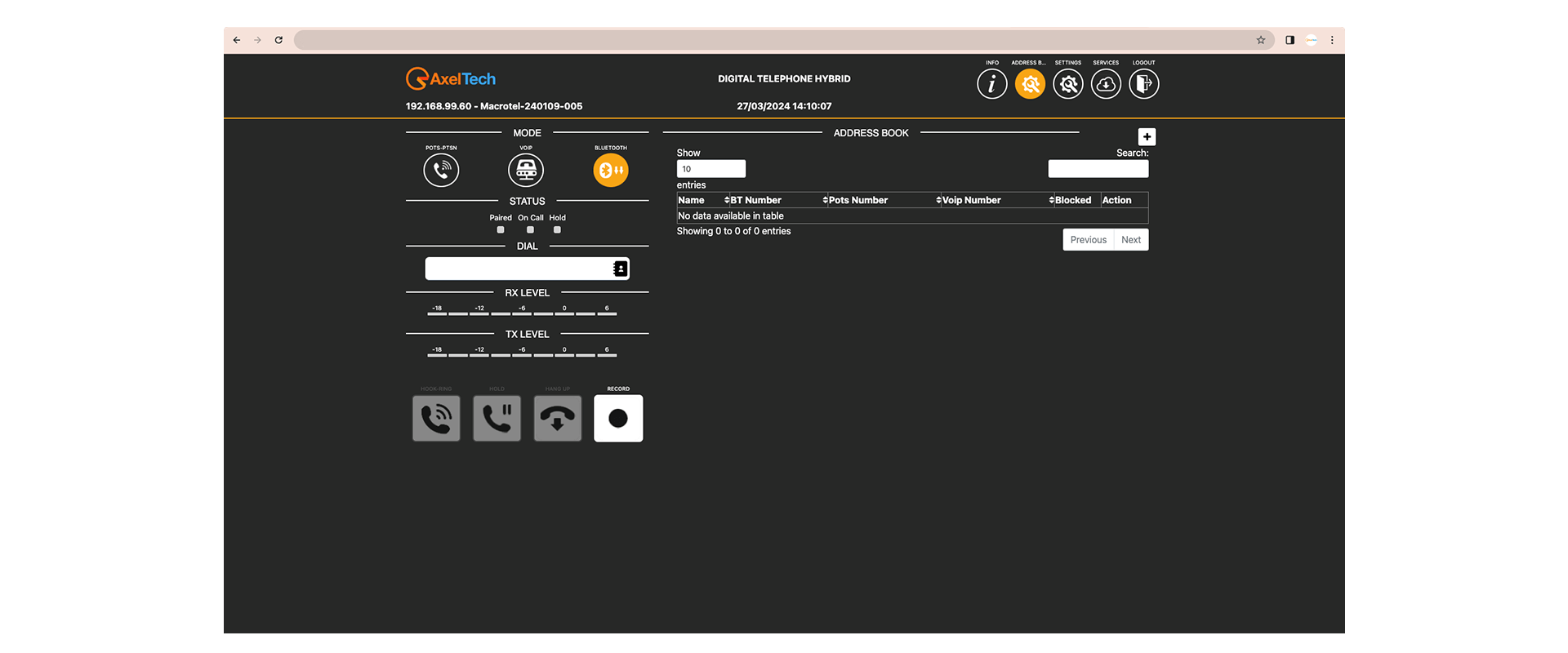Add new address book entry with plus button

click(1147, 137)
